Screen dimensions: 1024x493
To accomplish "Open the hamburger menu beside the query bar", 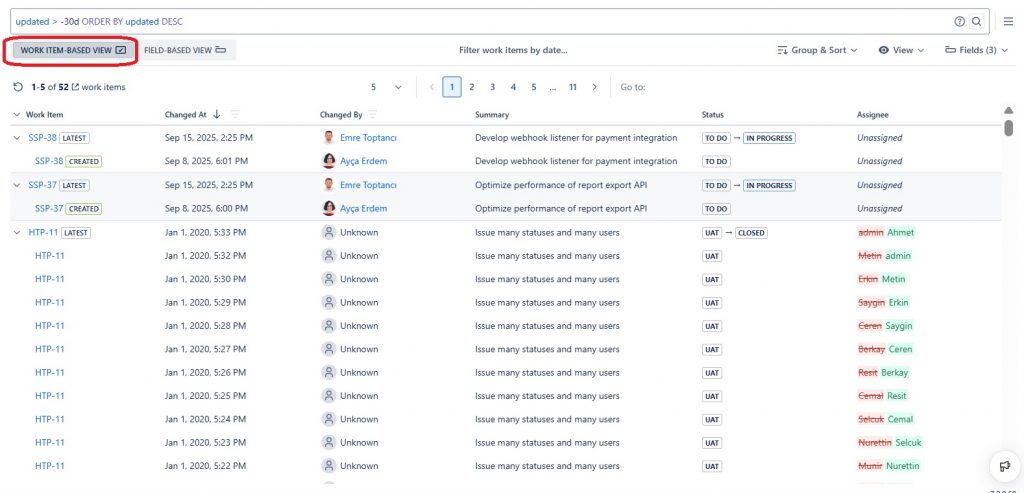I will click(x=1008, y=21).
